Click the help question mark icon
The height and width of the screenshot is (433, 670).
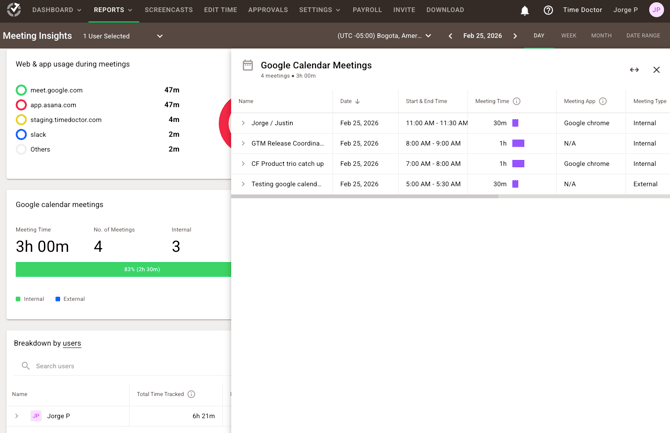pos(548,10)
